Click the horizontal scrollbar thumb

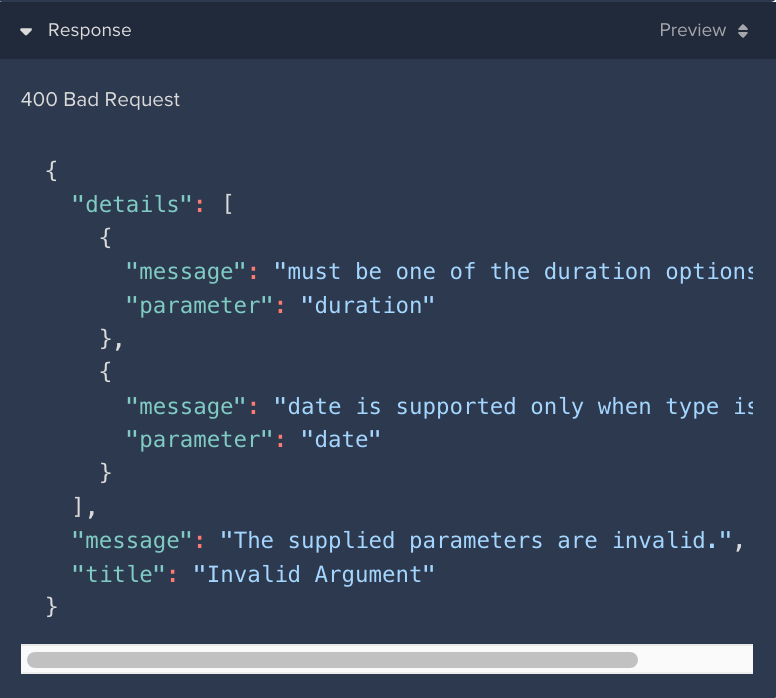tap(331, 660)
